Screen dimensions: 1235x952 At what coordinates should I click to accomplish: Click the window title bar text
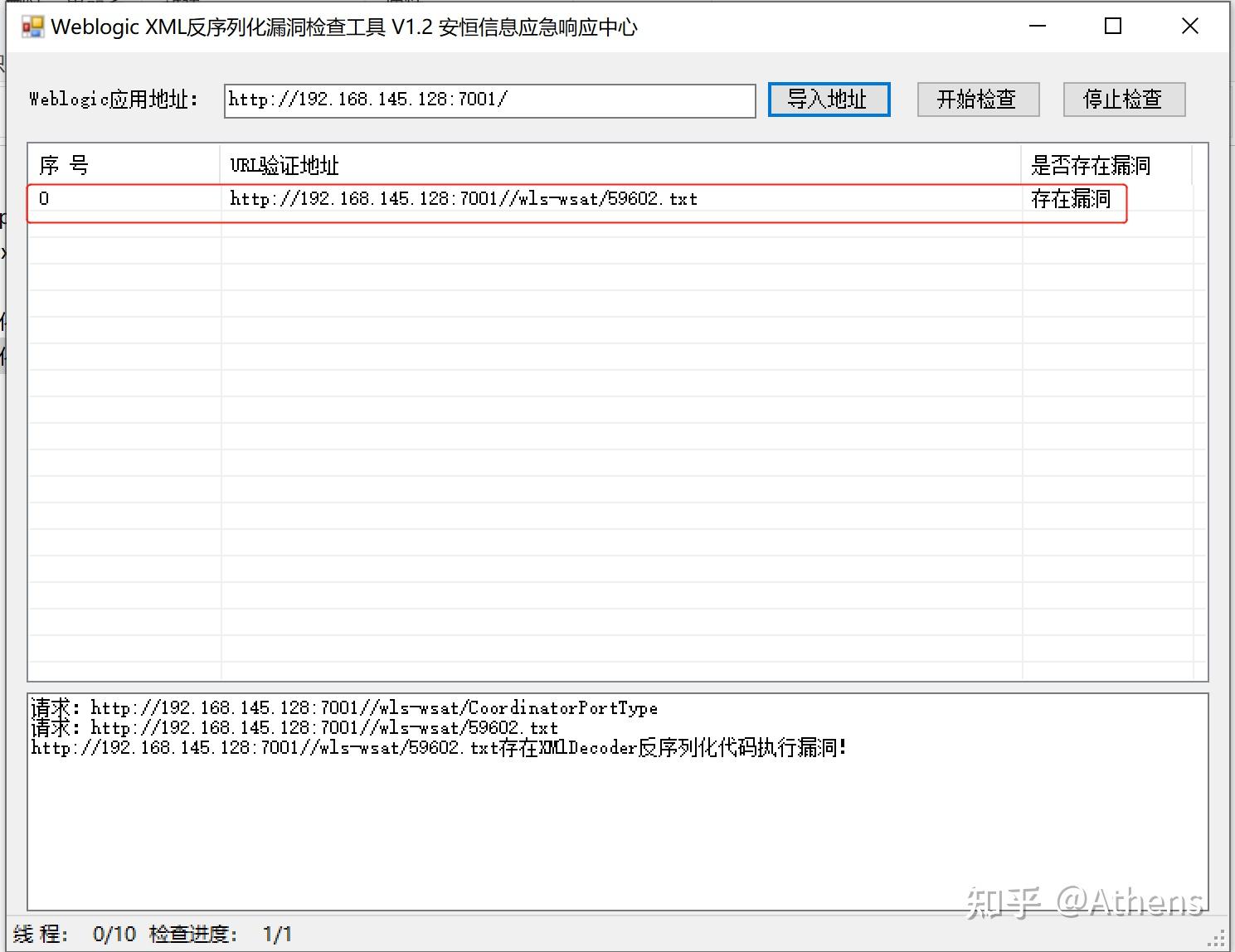pos(344,26)
